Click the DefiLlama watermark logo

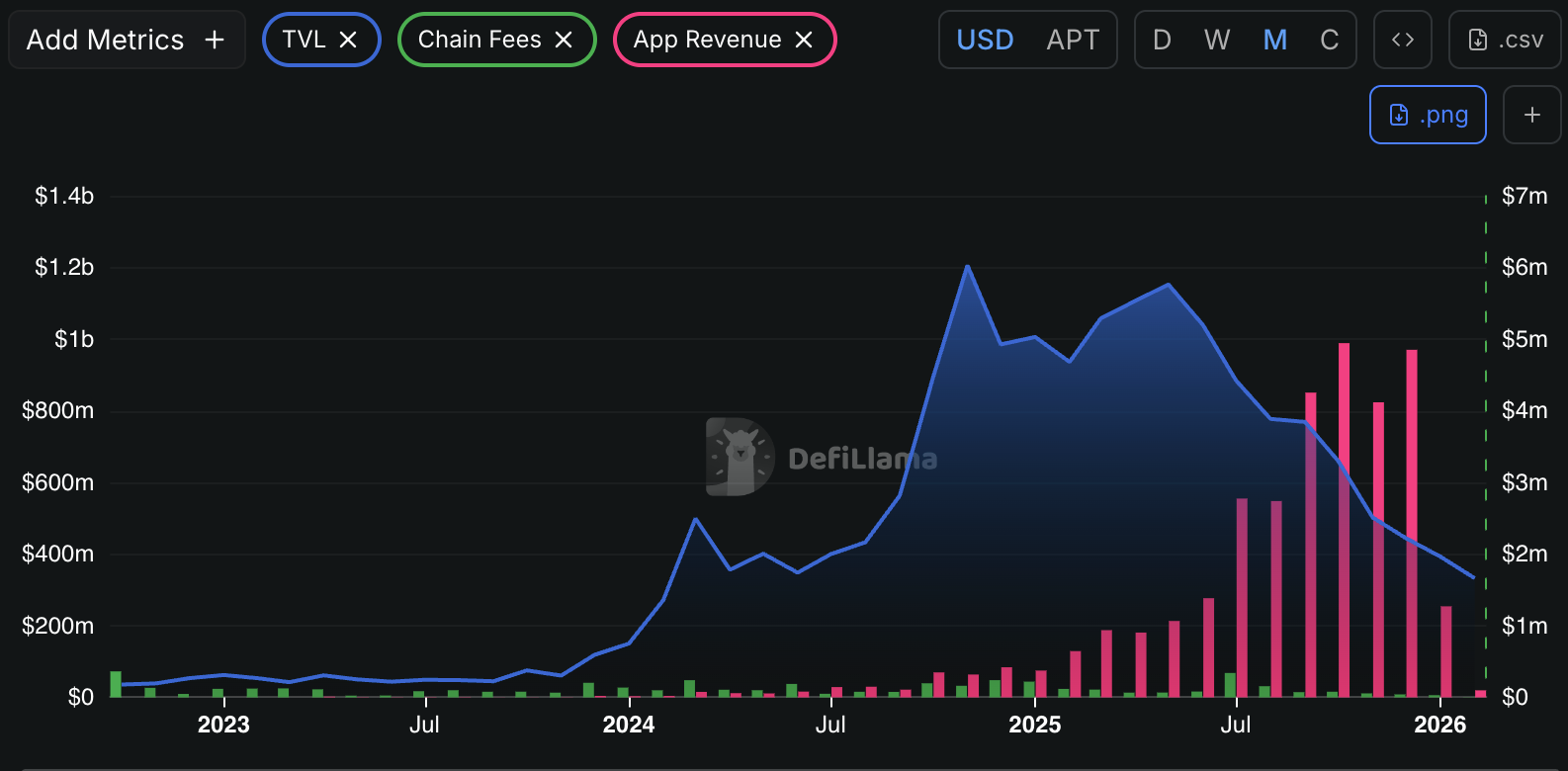pos(740,457)
